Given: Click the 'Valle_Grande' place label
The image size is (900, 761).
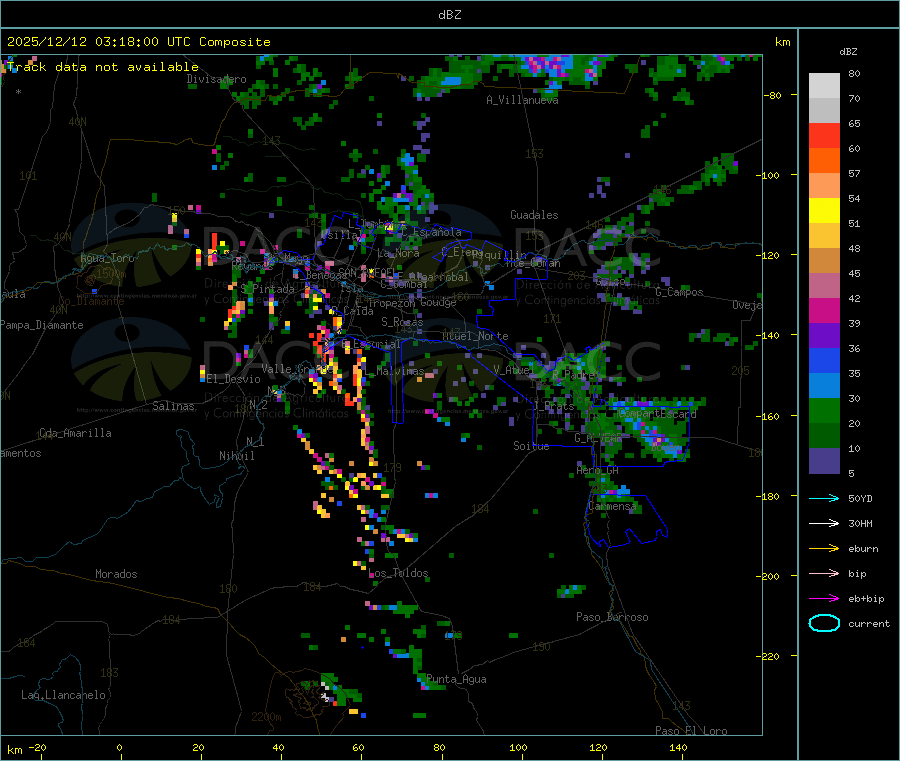Looking at the screenshot, I should coord(295,368).
